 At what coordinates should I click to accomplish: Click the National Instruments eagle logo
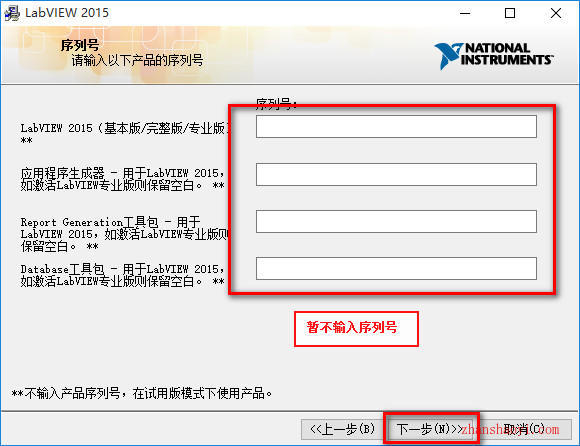click(448, 56)
